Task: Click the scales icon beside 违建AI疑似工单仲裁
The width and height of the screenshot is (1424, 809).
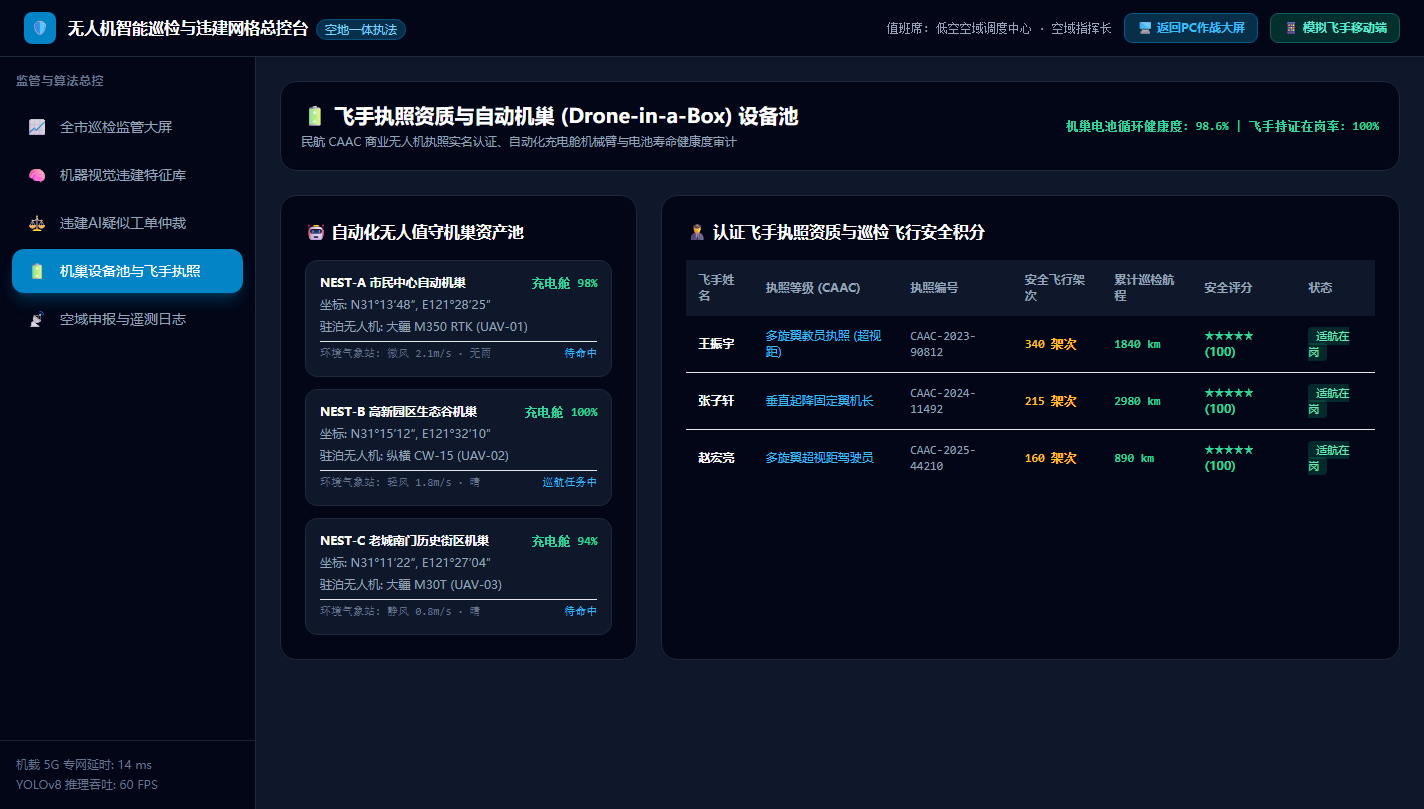Action: (37, 223)
